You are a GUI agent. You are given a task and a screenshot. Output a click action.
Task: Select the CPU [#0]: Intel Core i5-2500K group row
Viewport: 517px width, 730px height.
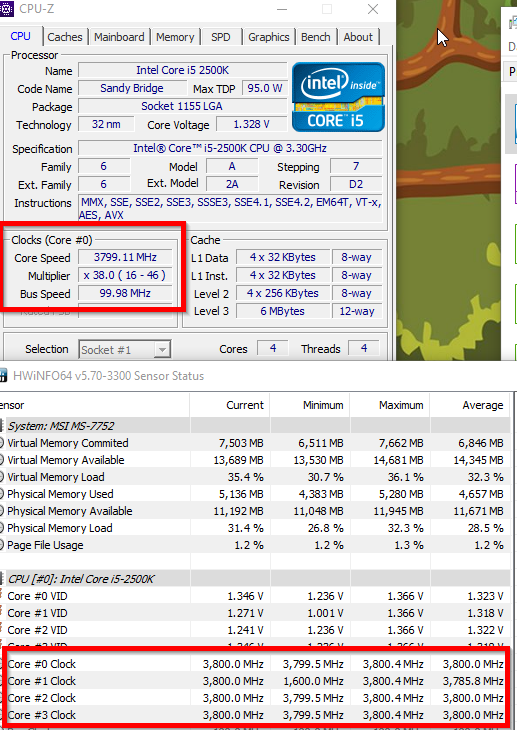255,579
